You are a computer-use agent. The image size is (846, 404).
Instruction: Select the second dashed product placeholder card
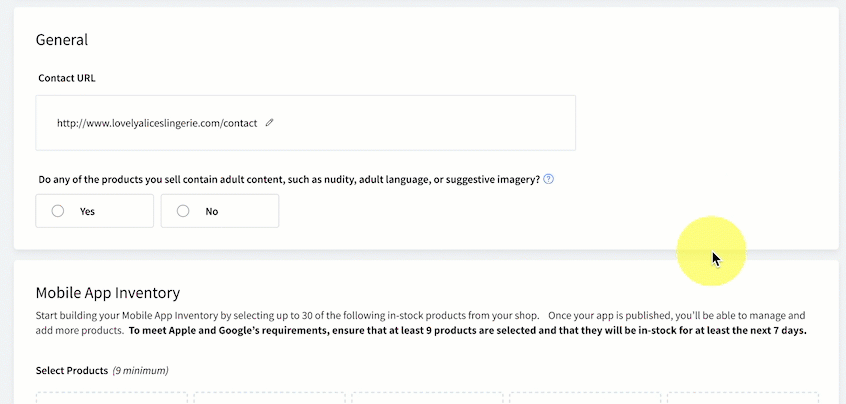click(x=269, y=398)
